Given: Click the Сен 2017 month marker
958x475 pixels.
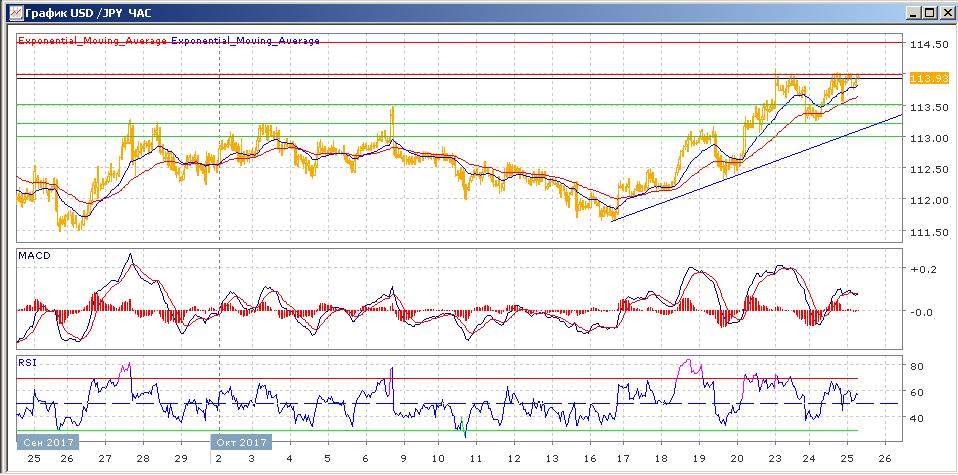Looking at the screenshot, I should point(46,441).
